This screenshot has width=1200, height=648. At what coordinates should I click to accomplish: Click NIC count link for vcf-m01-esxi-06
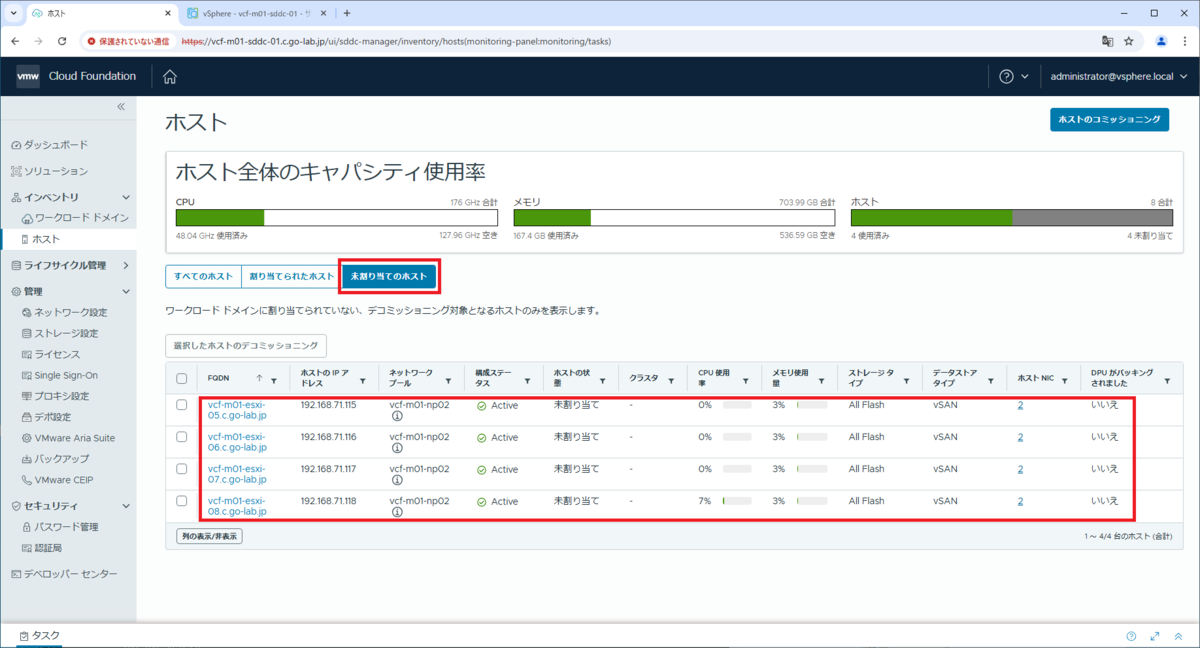coord(1020,437)
